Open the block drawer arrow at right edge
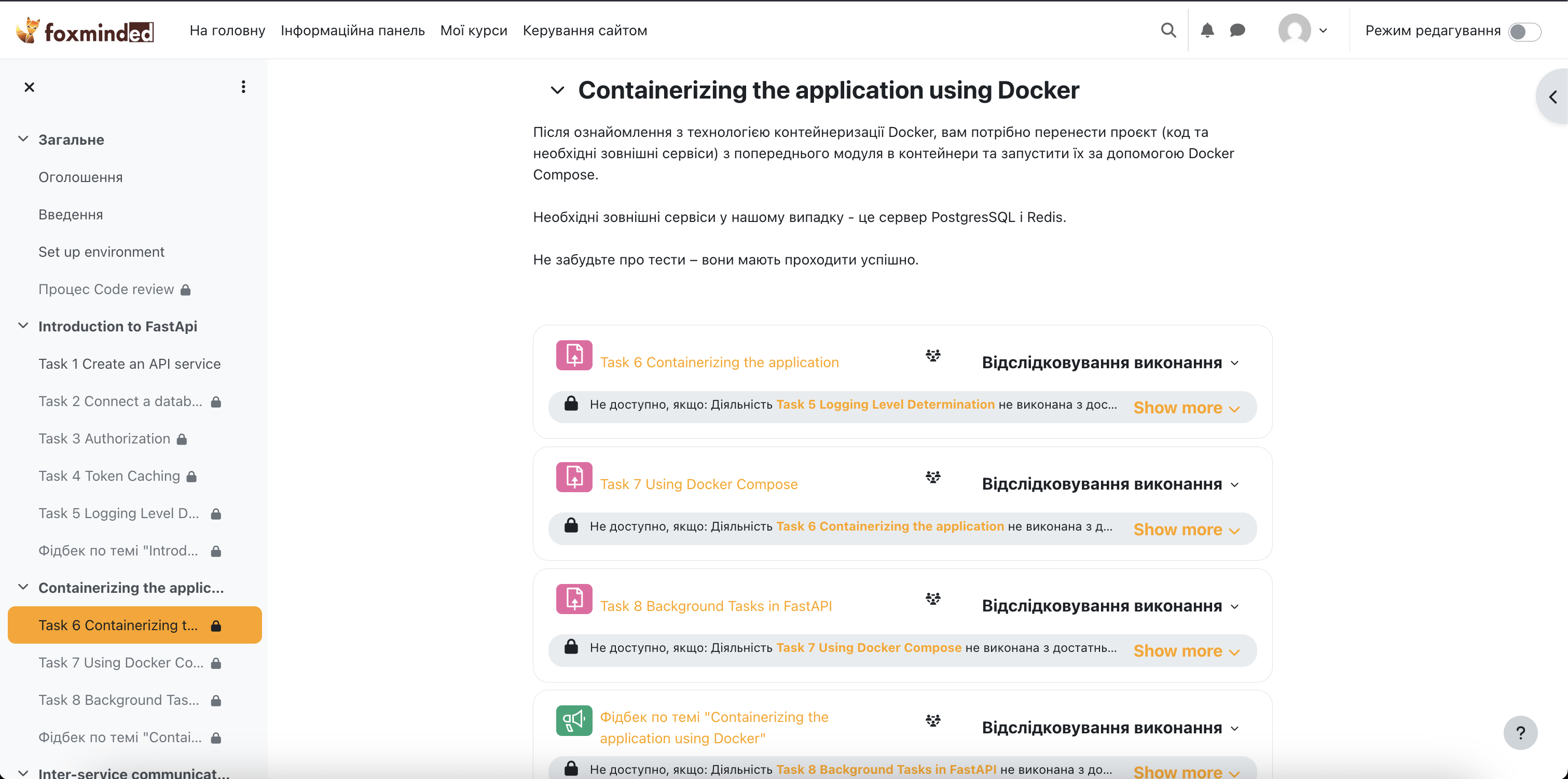The height and width of the screenshot is (779, 1568). [x=1552, y=97]
